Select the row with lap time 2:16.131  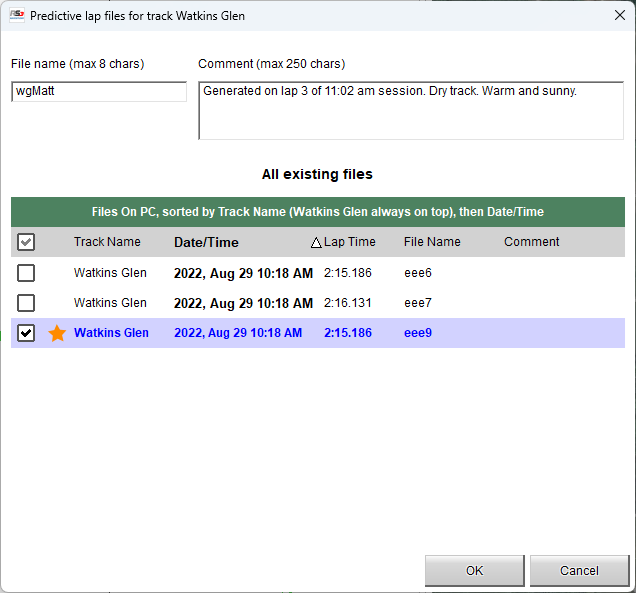tap(348, 303)
